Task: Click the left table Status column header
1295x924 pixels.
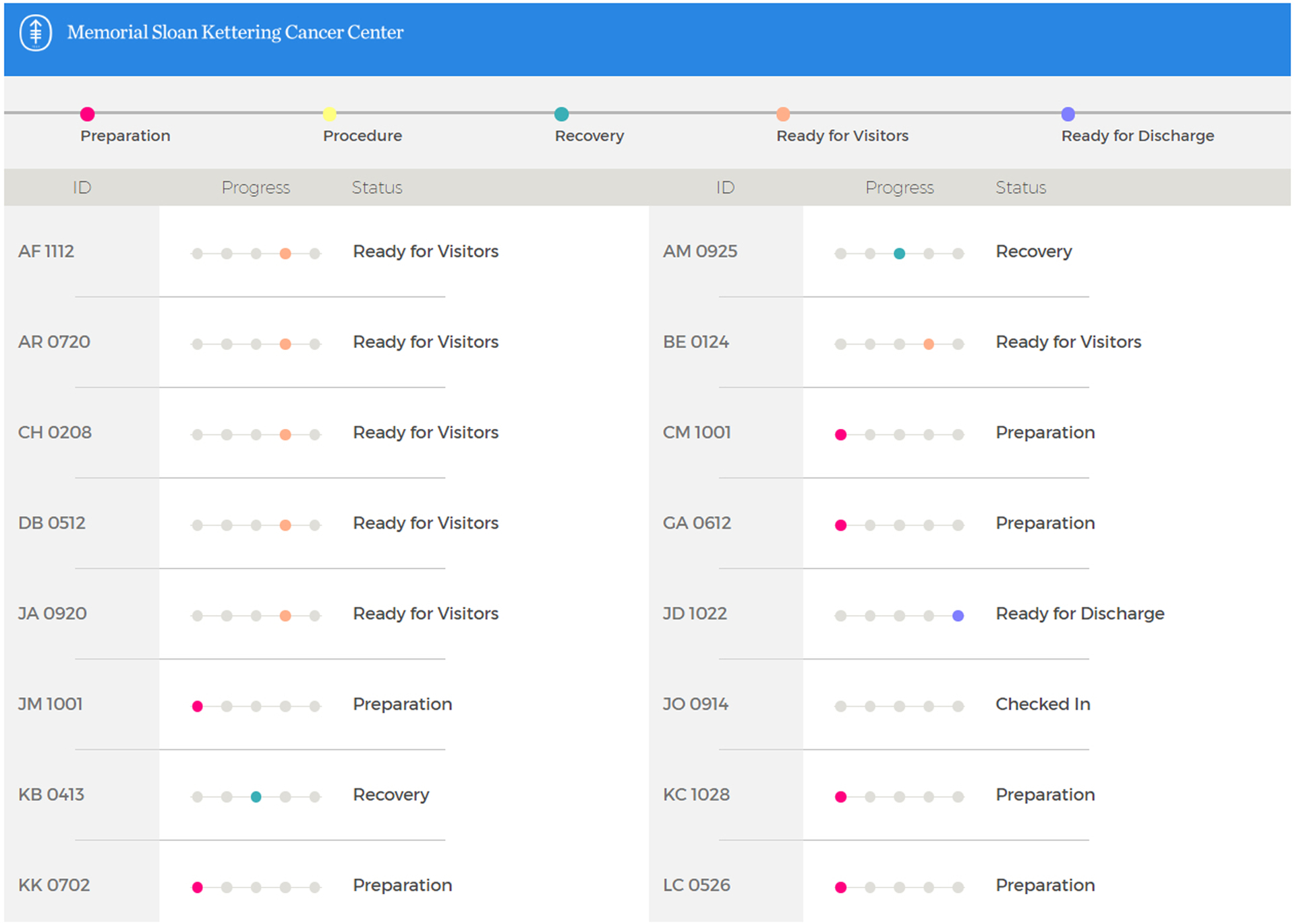Action: 377,187
